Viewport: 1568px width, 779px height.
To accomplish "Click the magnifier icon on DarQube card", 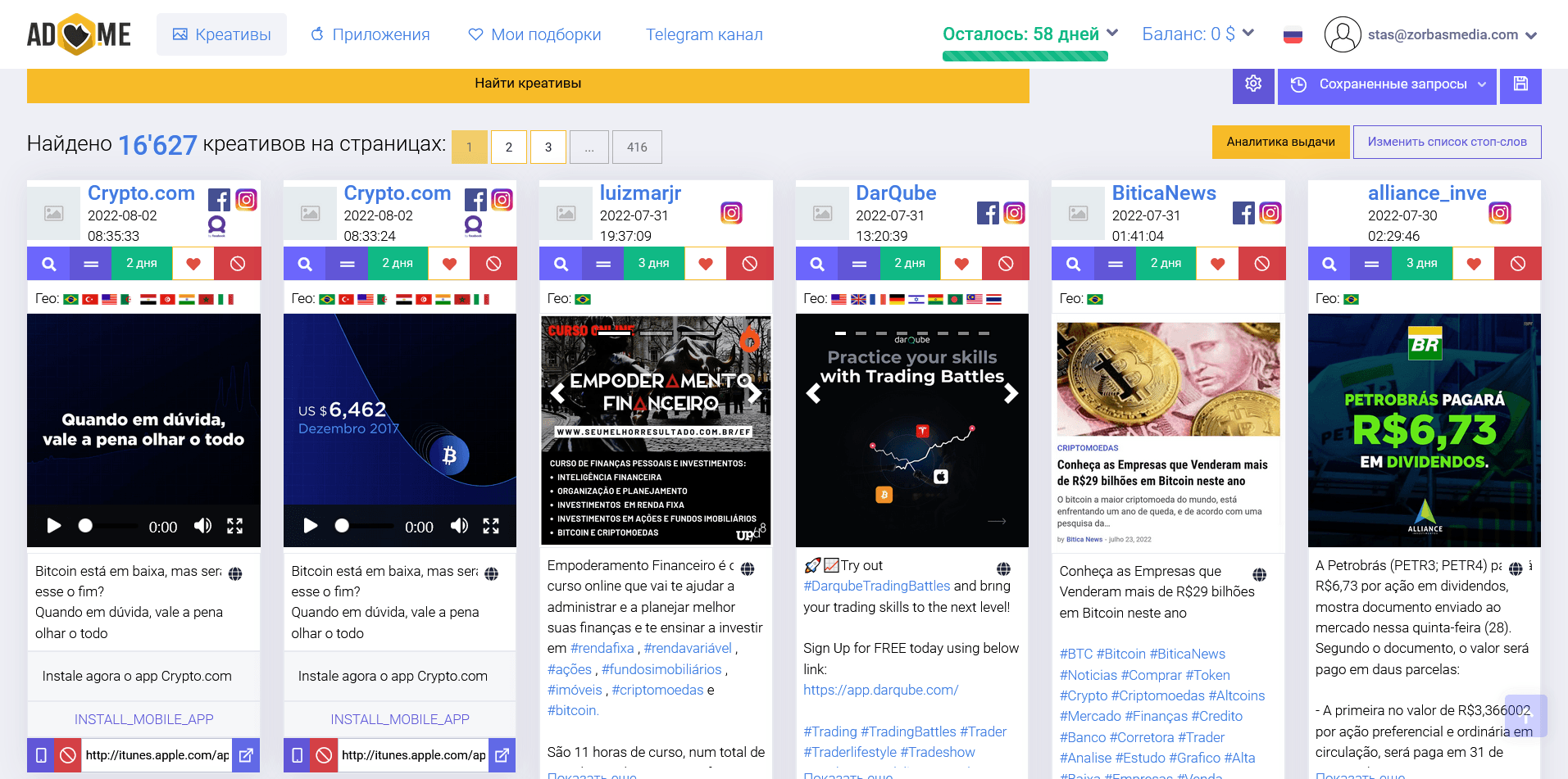I will (817, 264).
